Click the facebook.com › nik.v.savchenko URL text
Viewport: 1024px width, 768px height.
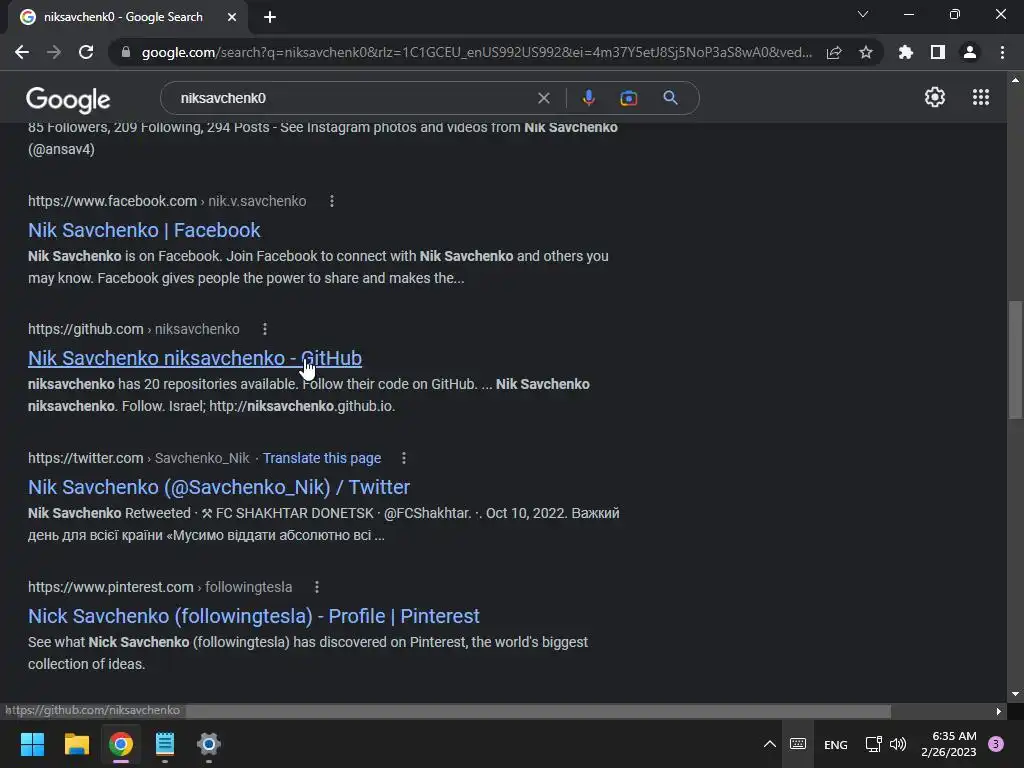167,201
